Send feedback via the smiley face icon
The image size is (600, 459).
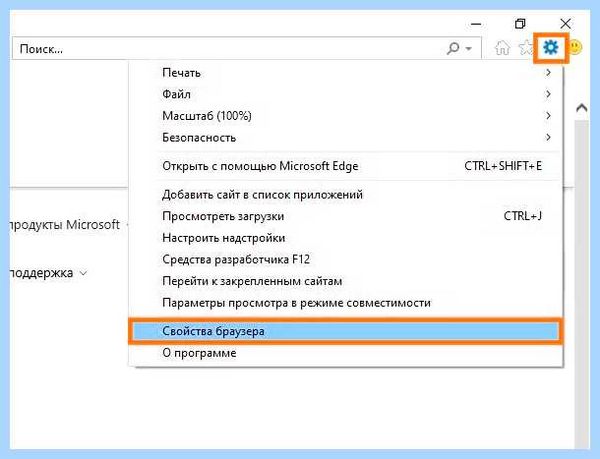[x=574, y=48]
